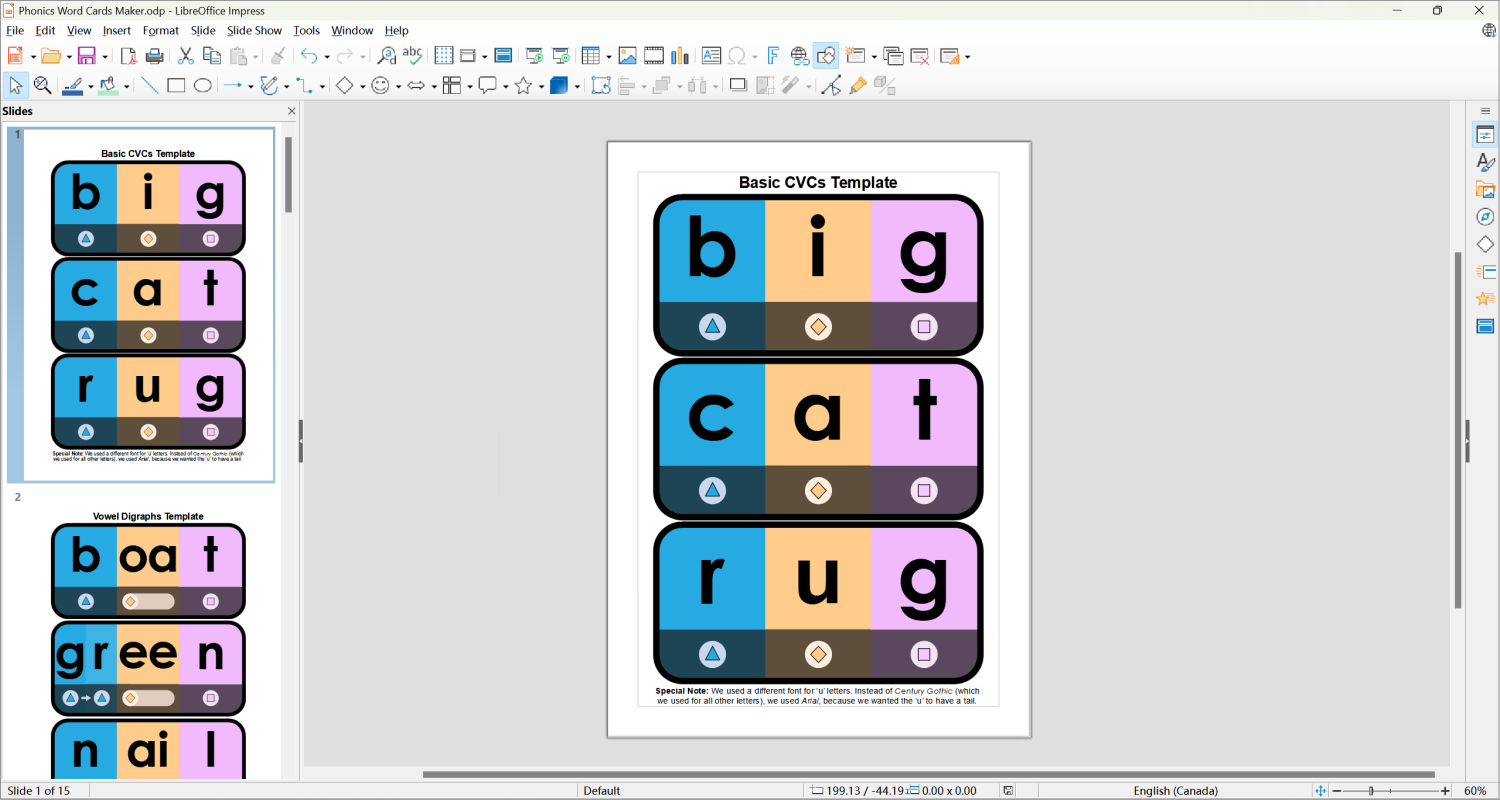
Task: Open the Slide Show menu
Action: tap(254, 31)
